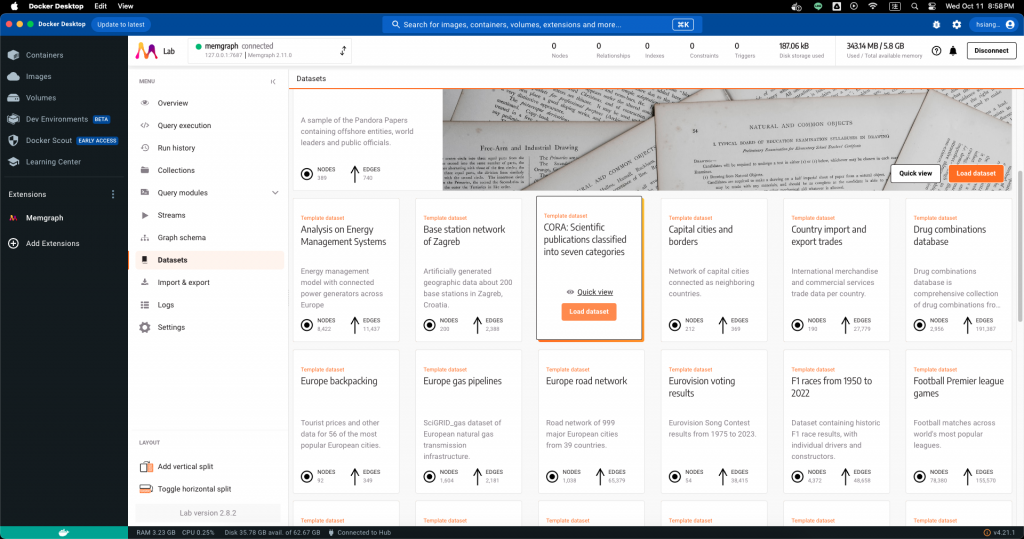Open the Datasets tab
This screenshot has height=539, width=1024.
click(x=311, y=78)
